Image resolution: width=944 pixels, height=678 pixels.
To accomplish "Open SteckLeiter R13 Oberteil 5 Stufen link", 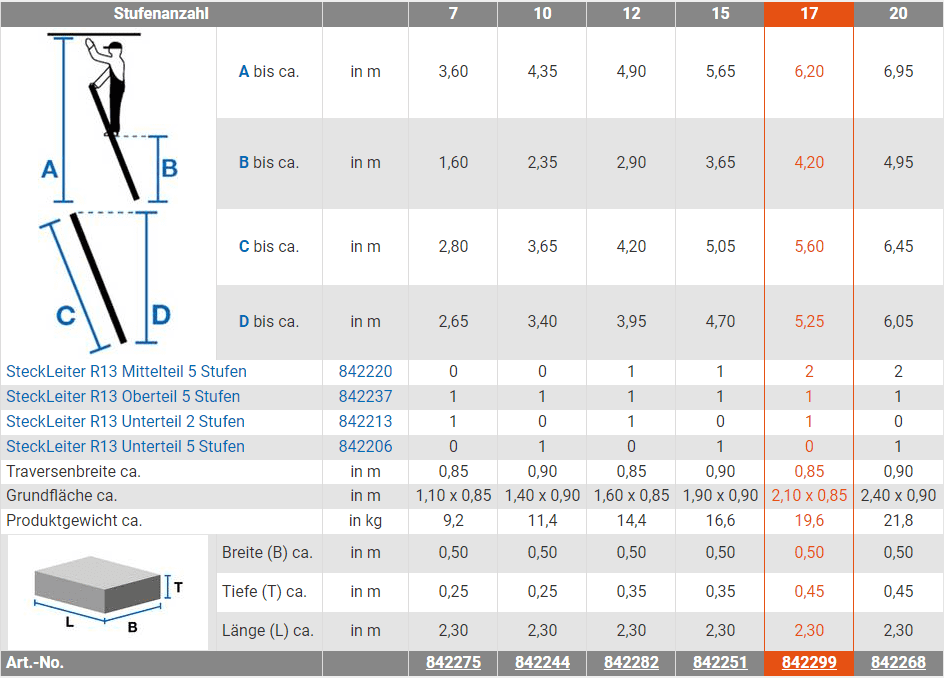I will [x=123, y=397].
